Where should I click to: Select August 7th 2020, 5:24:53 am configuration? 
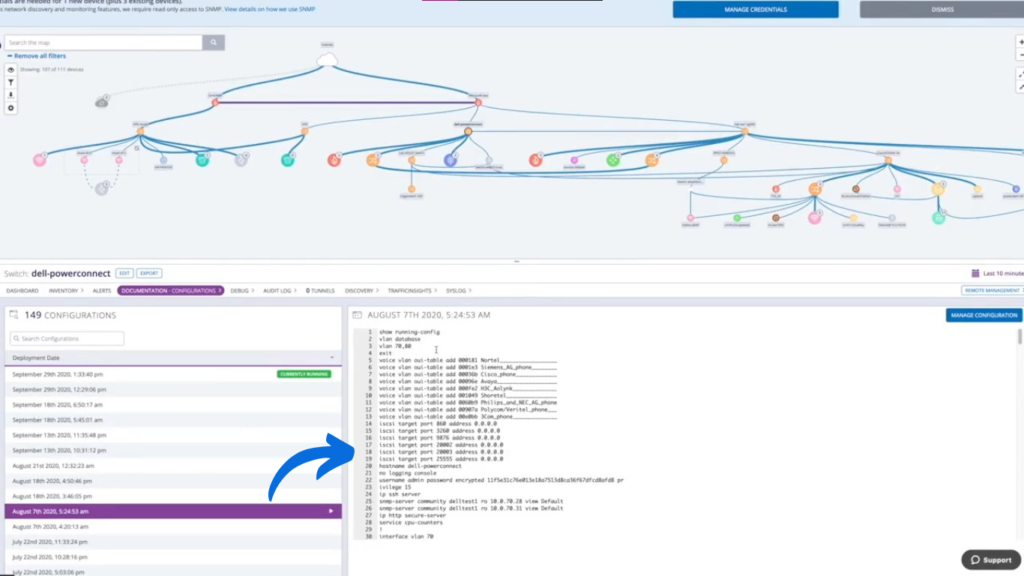[173, 511]
